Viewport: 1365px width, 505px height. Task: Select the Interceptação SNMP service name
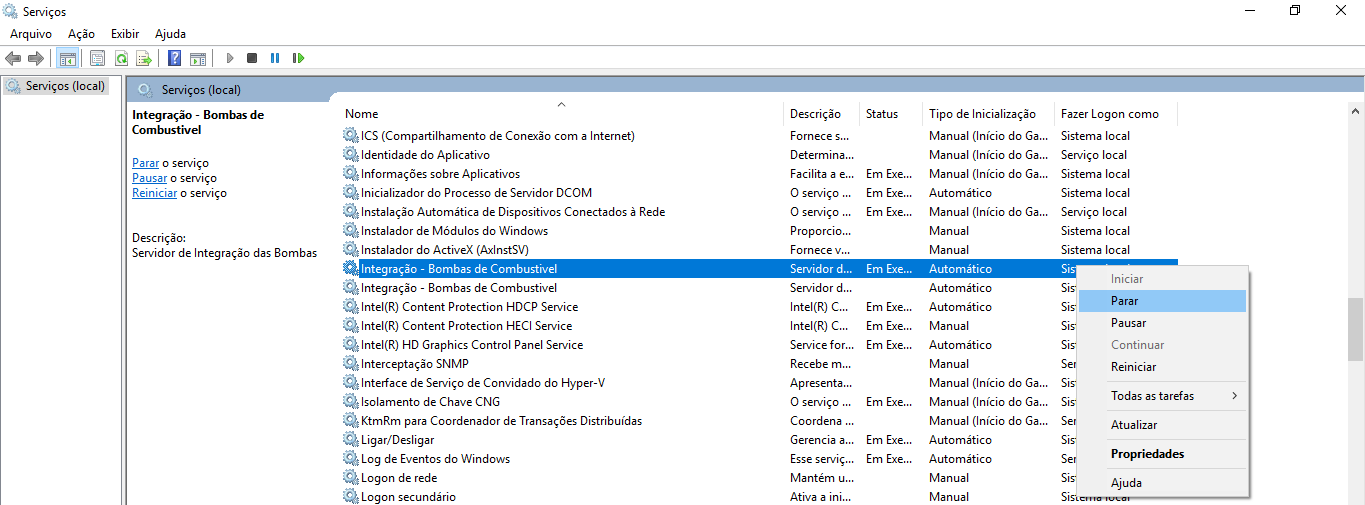414,363
